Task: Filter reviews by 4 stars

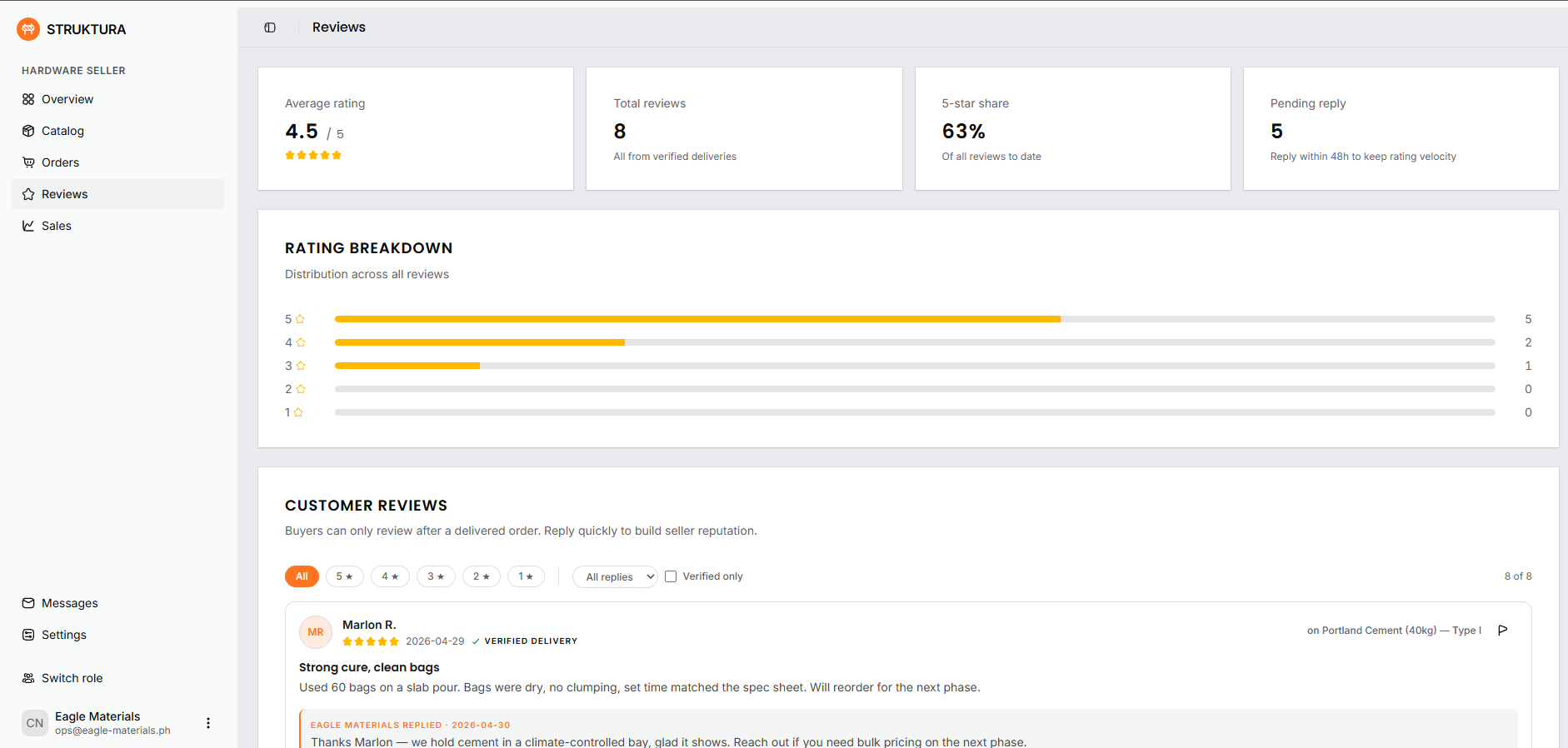Action: coord(390,576)
